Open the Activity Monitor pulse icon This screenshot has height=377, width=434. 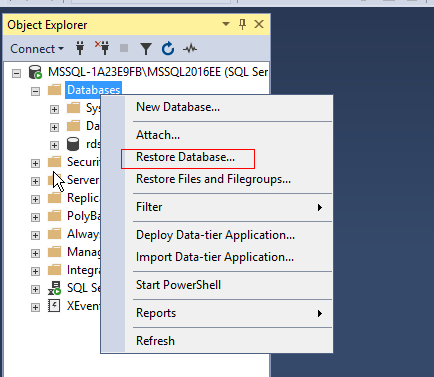[190, 49]
